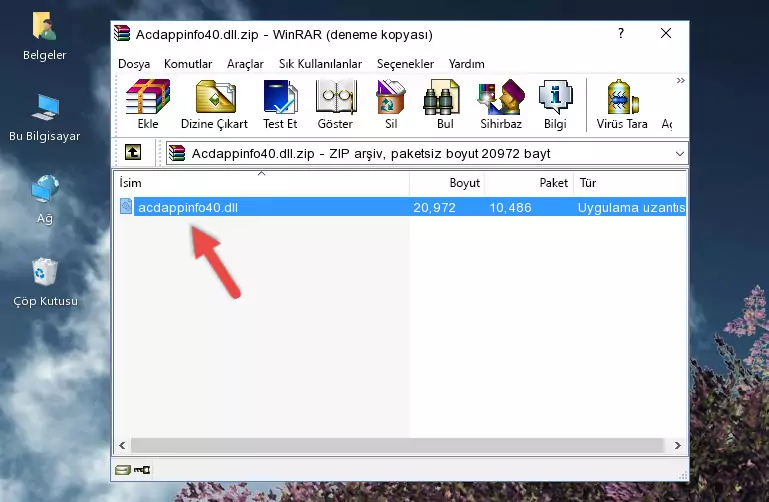Open the Yardım menu
The height and width of the screenshot is (502, 769).
pyautogui.click(x=466, y=64)
